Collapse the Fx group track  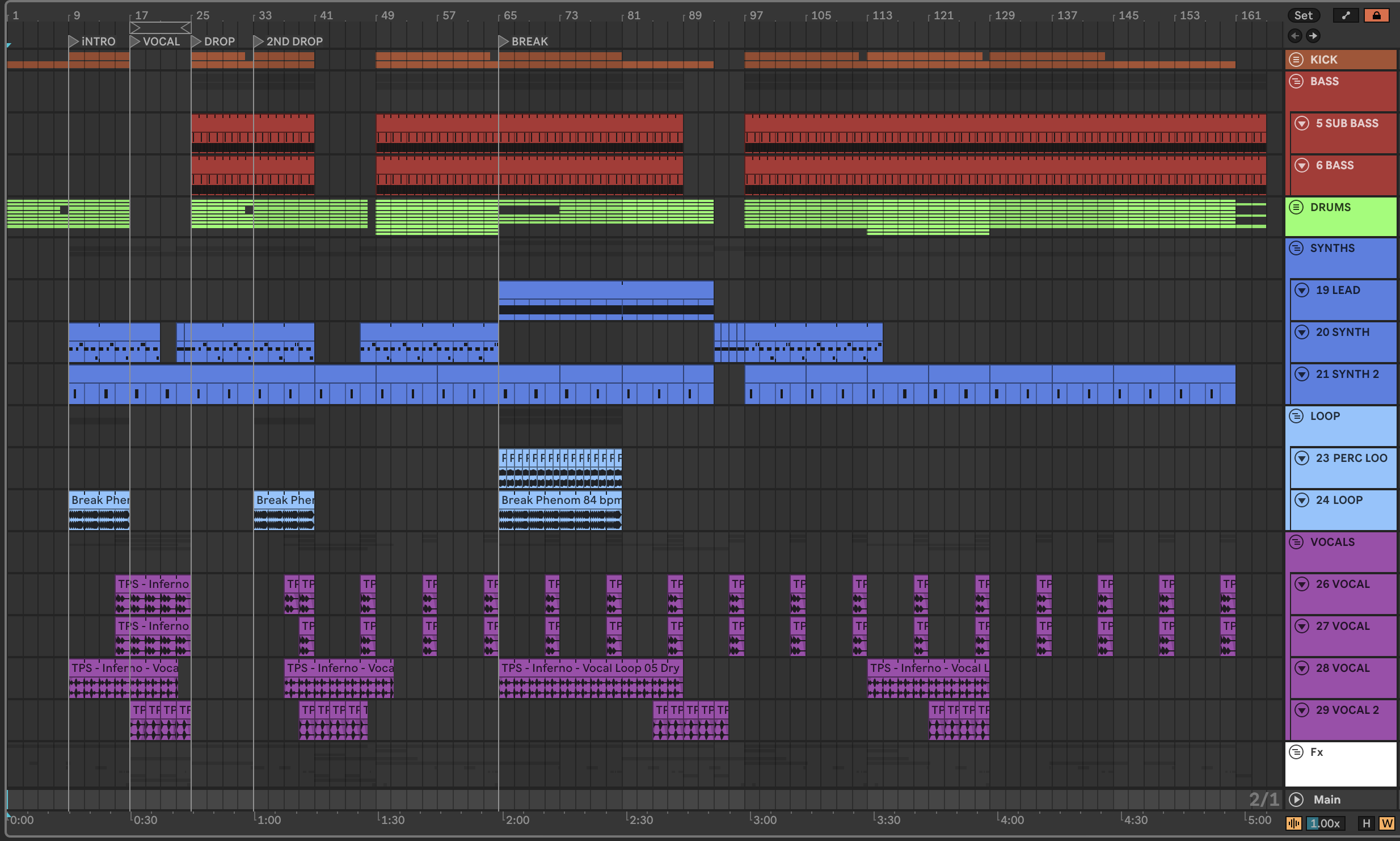[1296, 752]
